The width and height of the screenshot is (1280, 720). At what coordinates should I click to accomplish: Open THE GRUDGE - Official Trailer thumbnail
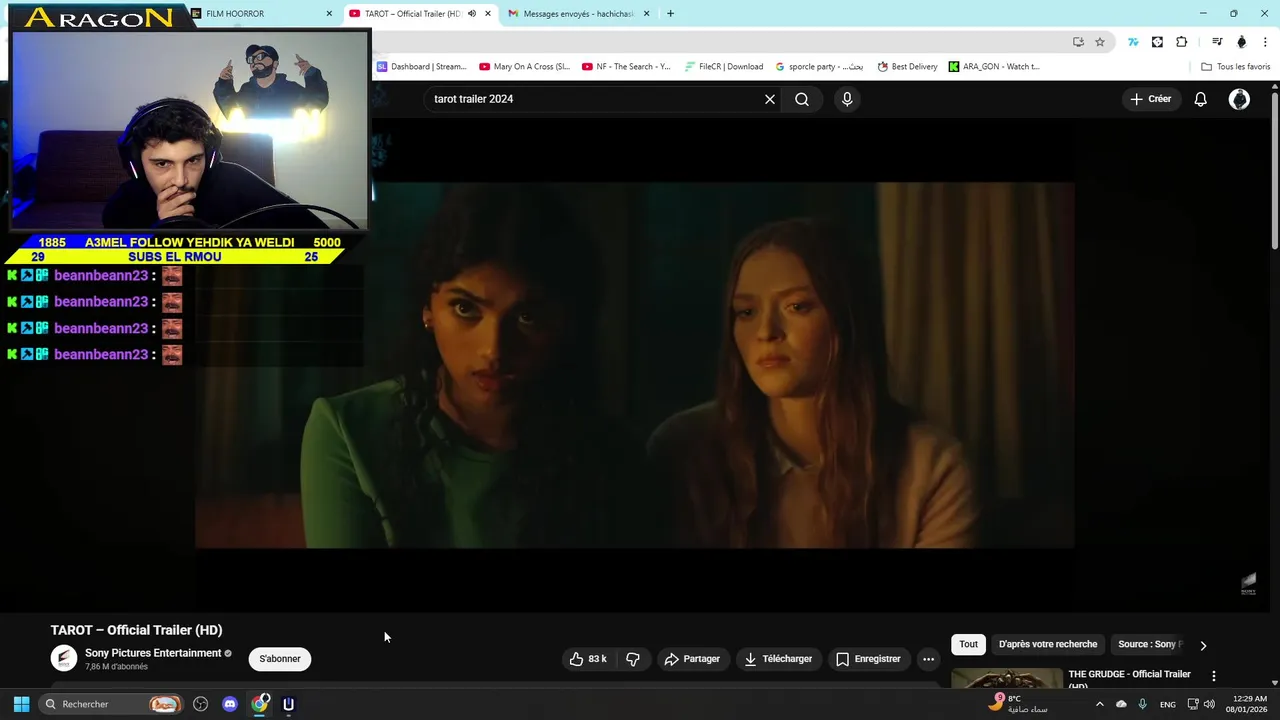(x=1007, y=679)
